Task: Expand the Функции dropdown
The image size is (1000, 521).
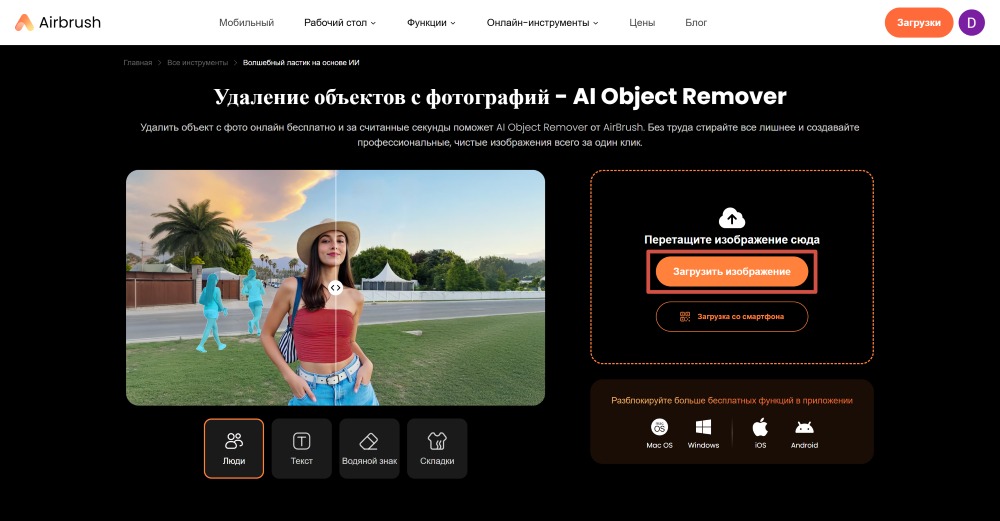Action: coord(431,22)
